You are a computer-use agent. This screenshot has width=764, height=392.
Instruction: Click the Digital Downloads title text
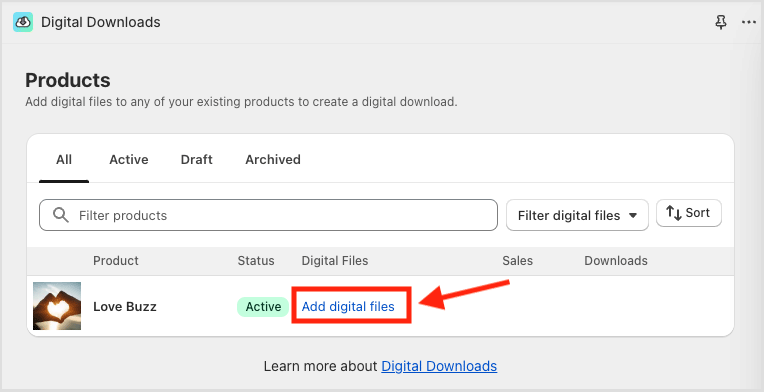pos(100,22)
